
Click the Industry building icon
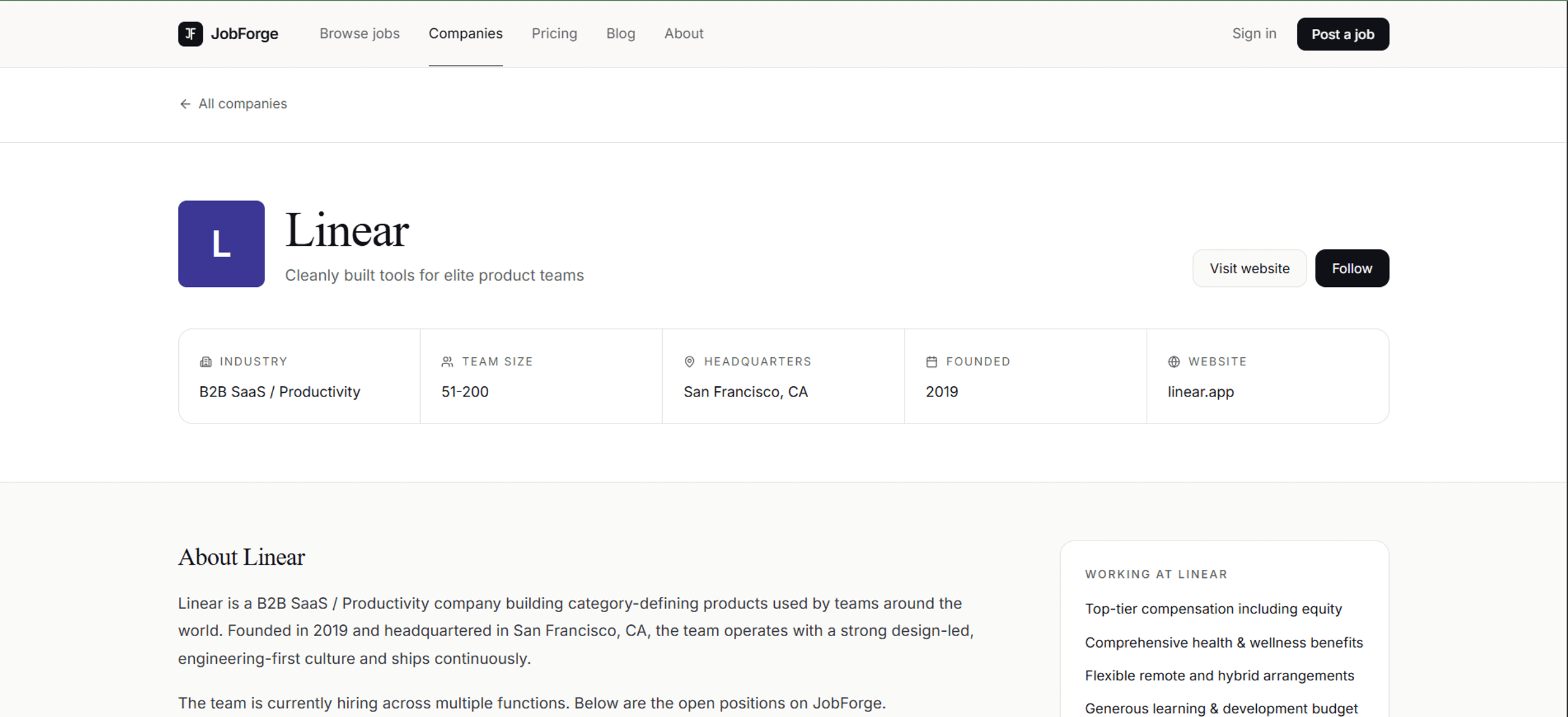coord(206,362)
